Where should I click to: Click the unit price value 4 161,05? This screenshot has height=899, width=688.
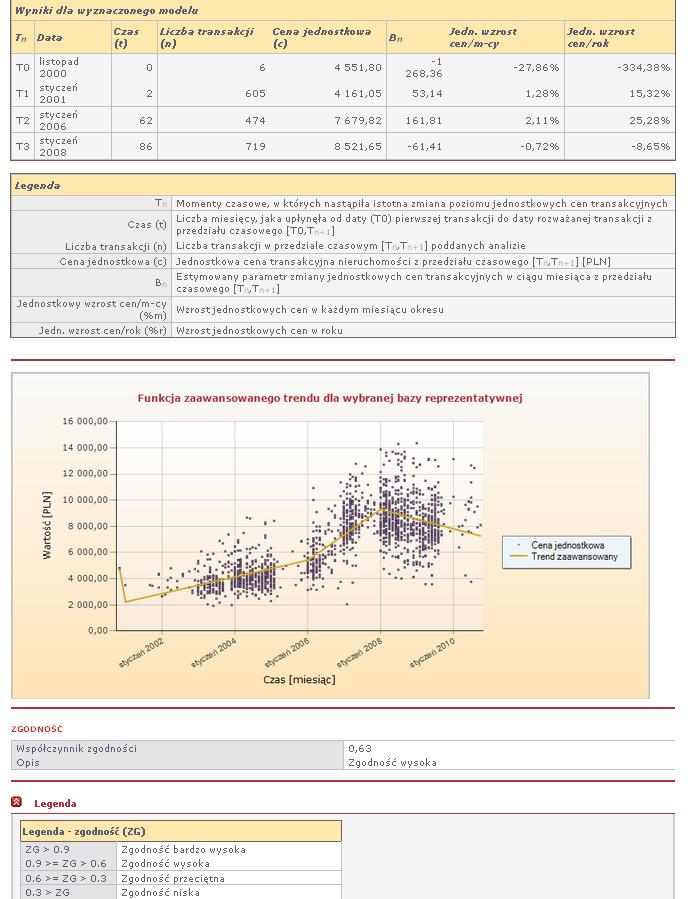[x=358, y=93]
